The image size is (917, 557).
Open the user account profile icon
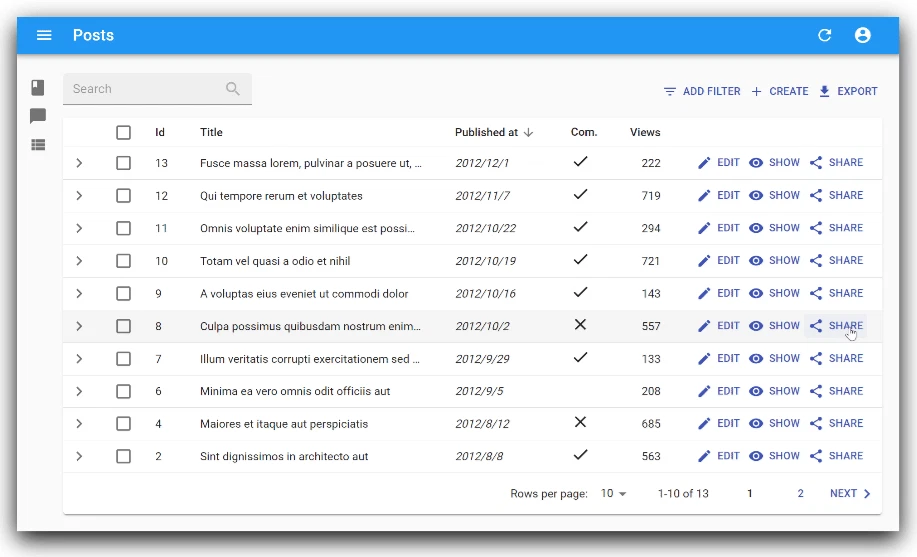click(863, 35)
